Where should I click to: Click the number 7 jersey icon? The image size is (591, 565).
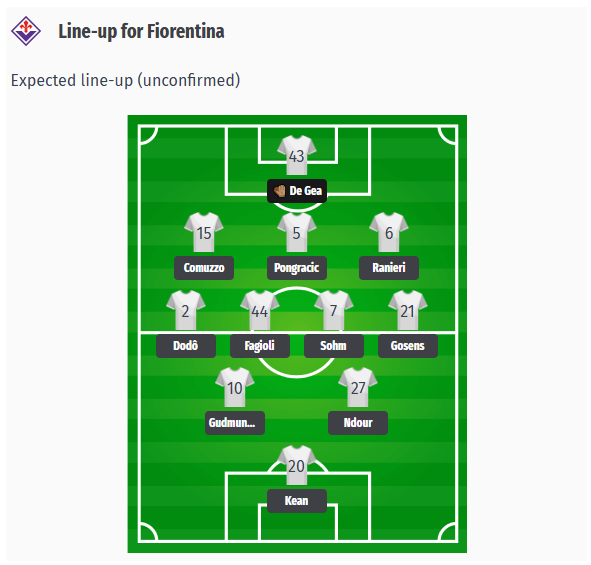334,310
